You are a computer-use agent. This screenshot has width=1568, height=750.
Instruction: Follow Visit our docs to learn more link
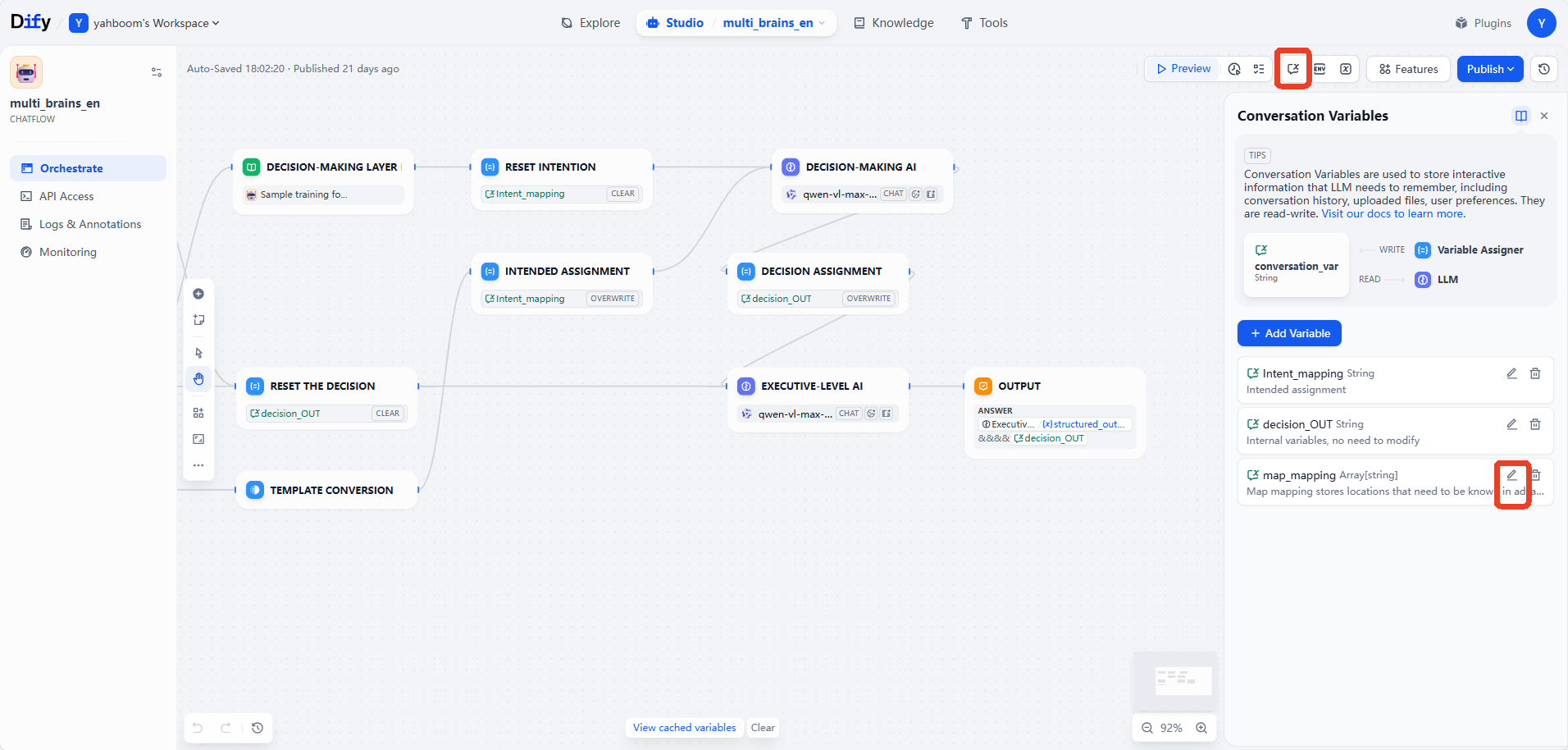1393,213
